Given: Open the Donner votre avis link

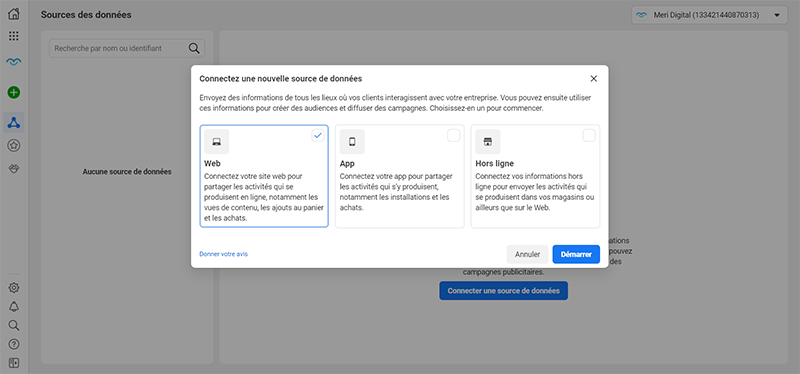Looking at the screenshot, I should tap(223, 254).
